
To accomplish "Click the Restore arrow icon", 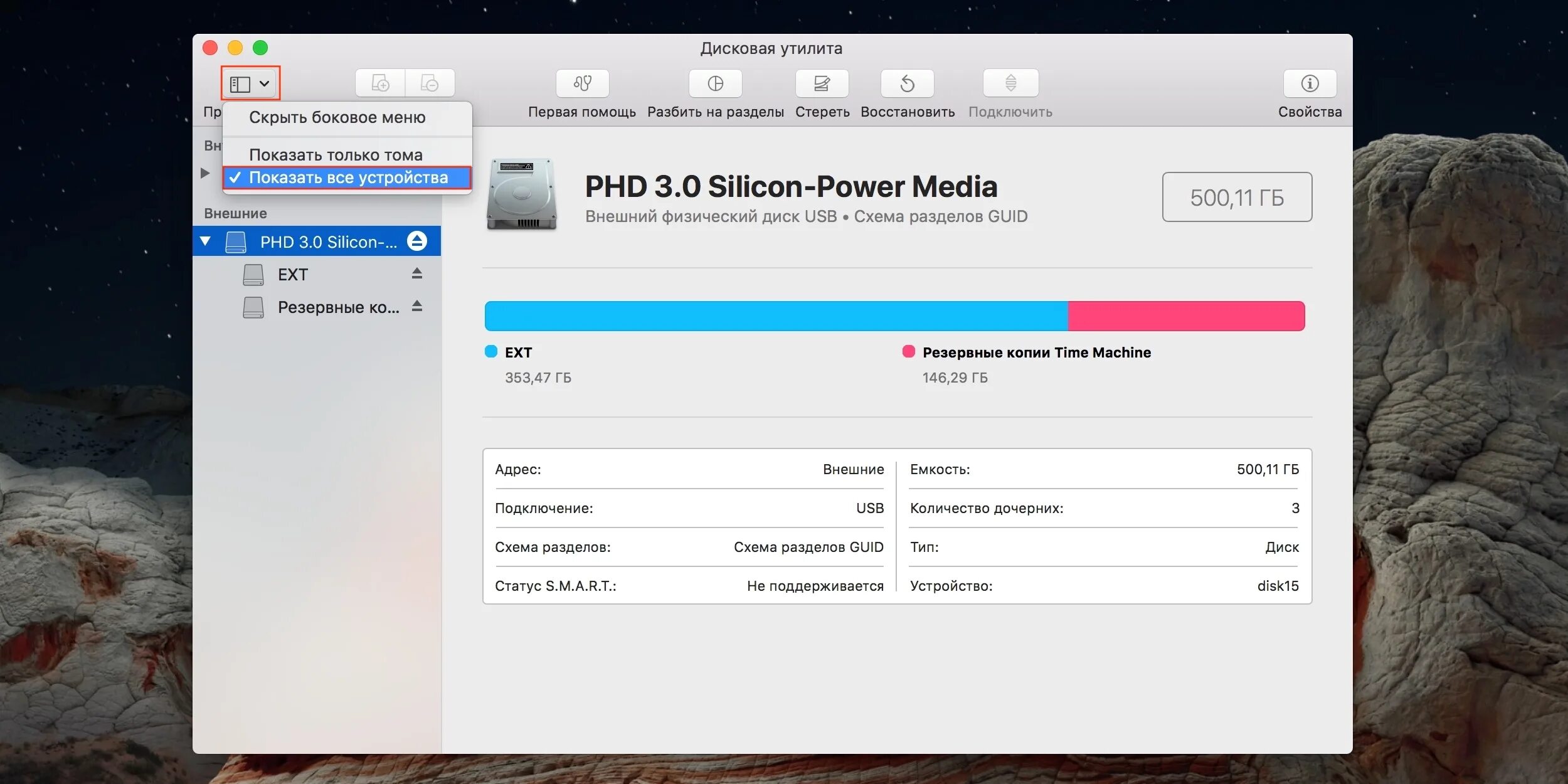I will 907,83.
